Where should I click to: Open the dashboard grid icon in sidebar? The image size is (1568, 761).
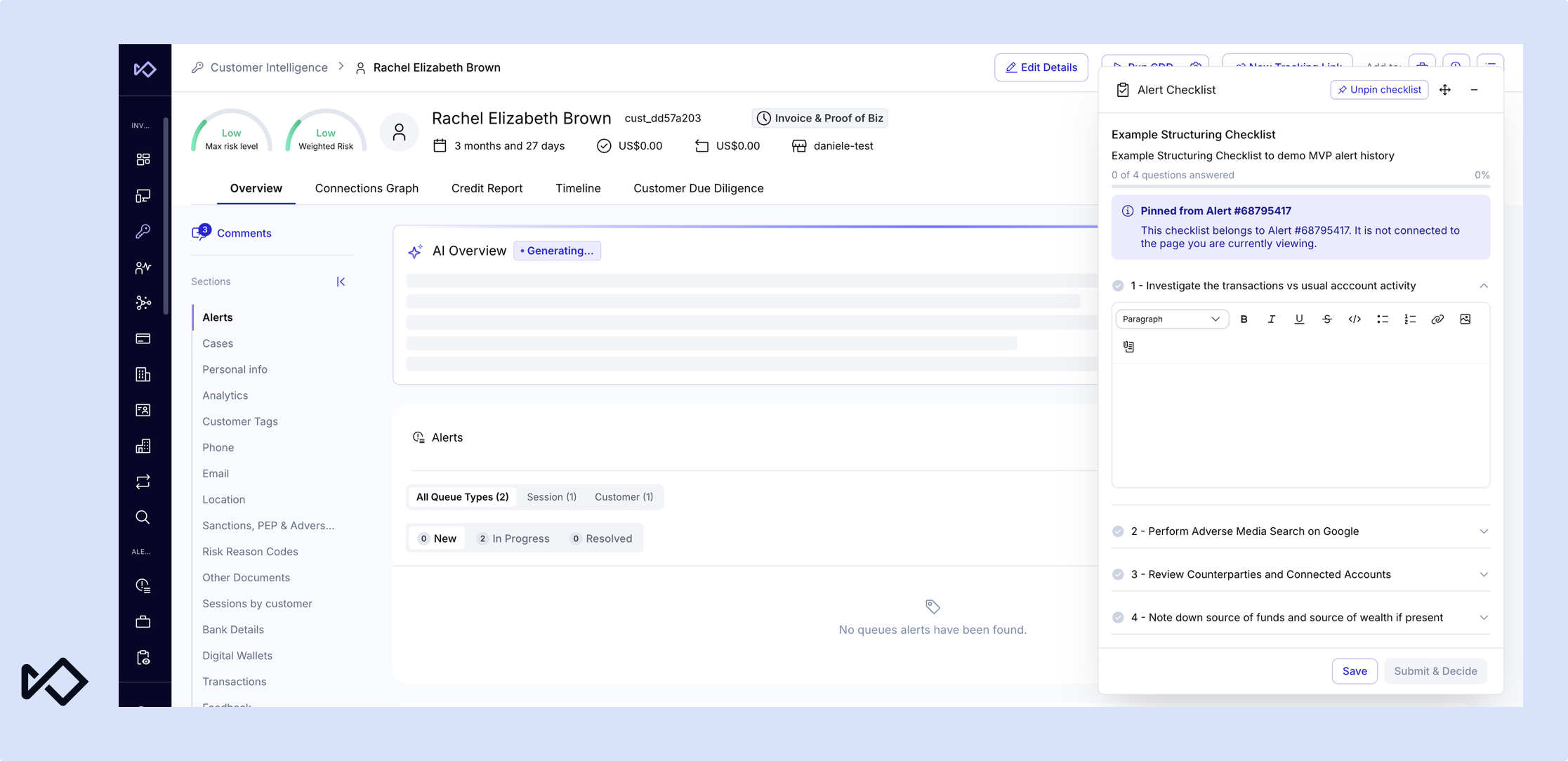(143, 159)
